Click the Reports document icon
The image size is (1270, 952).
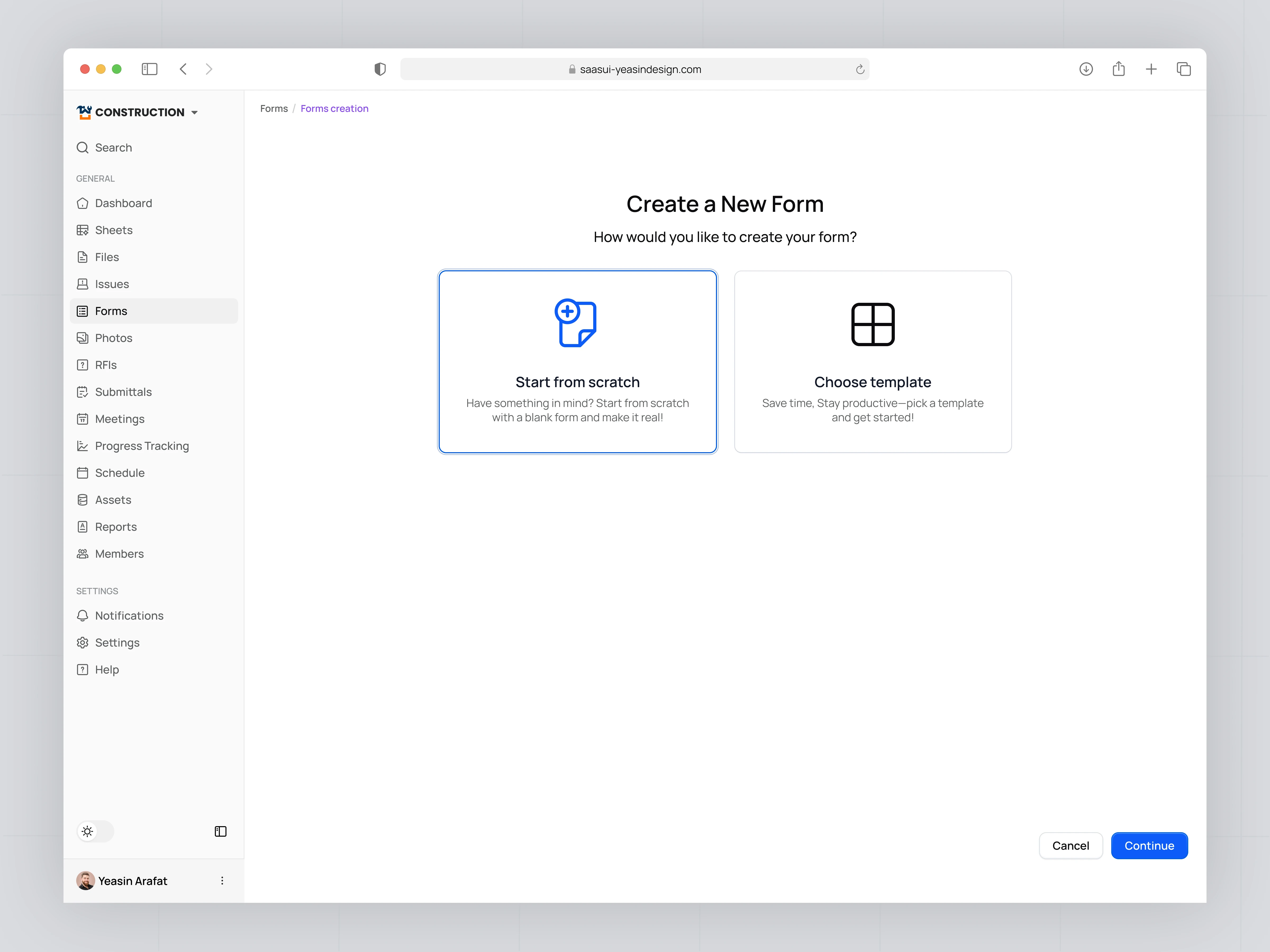[x=83, y=527]
